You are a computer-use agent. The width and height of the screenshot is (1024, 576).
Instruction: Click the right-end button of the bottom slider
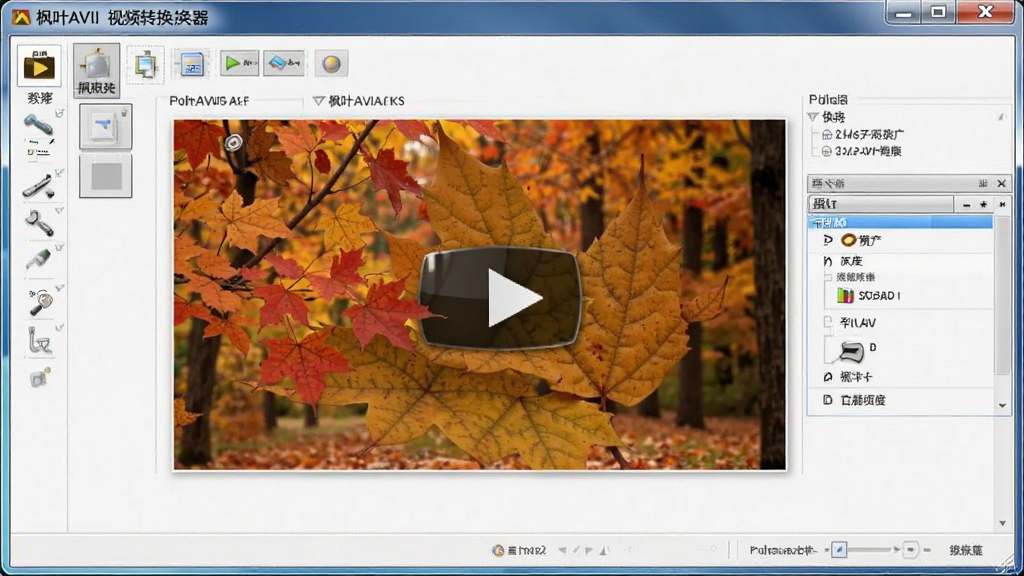910,550
